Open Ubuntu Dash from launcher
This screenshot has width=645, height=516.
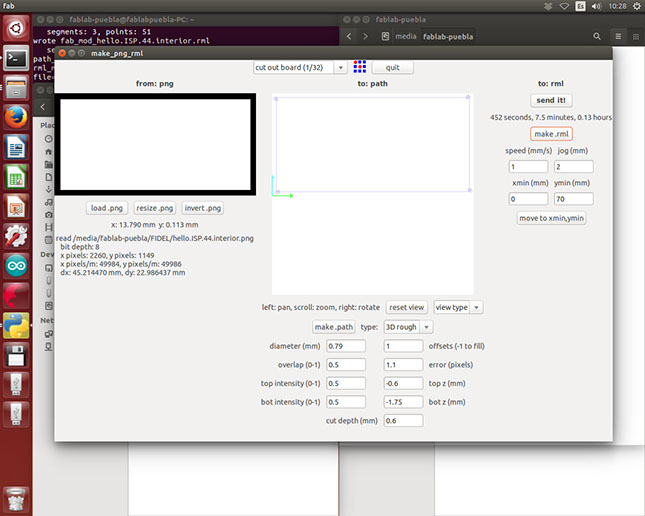coord(16,28)
